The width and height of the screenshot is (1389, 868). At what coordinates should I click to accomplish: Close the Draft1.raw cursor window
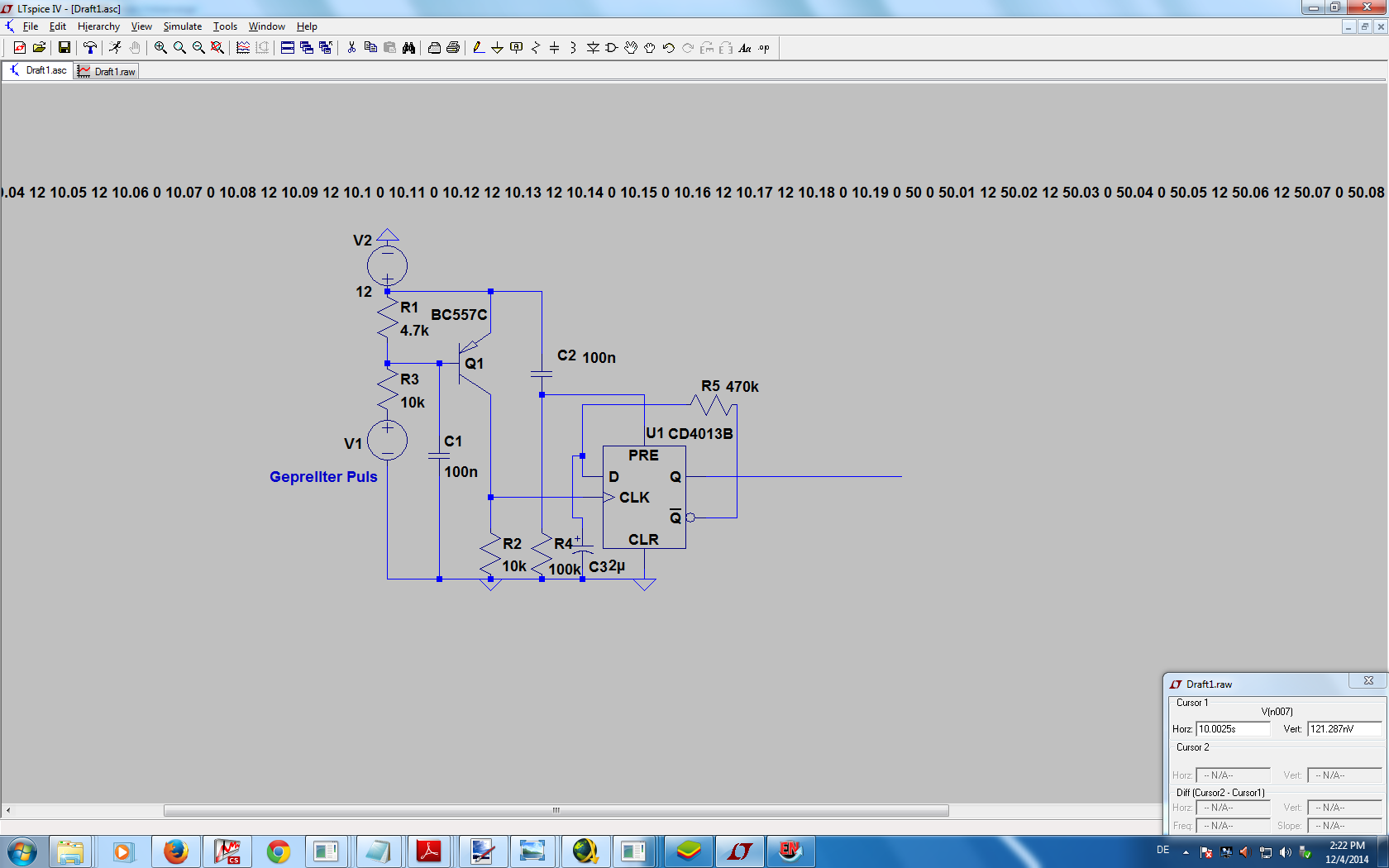click(1368, 680)
